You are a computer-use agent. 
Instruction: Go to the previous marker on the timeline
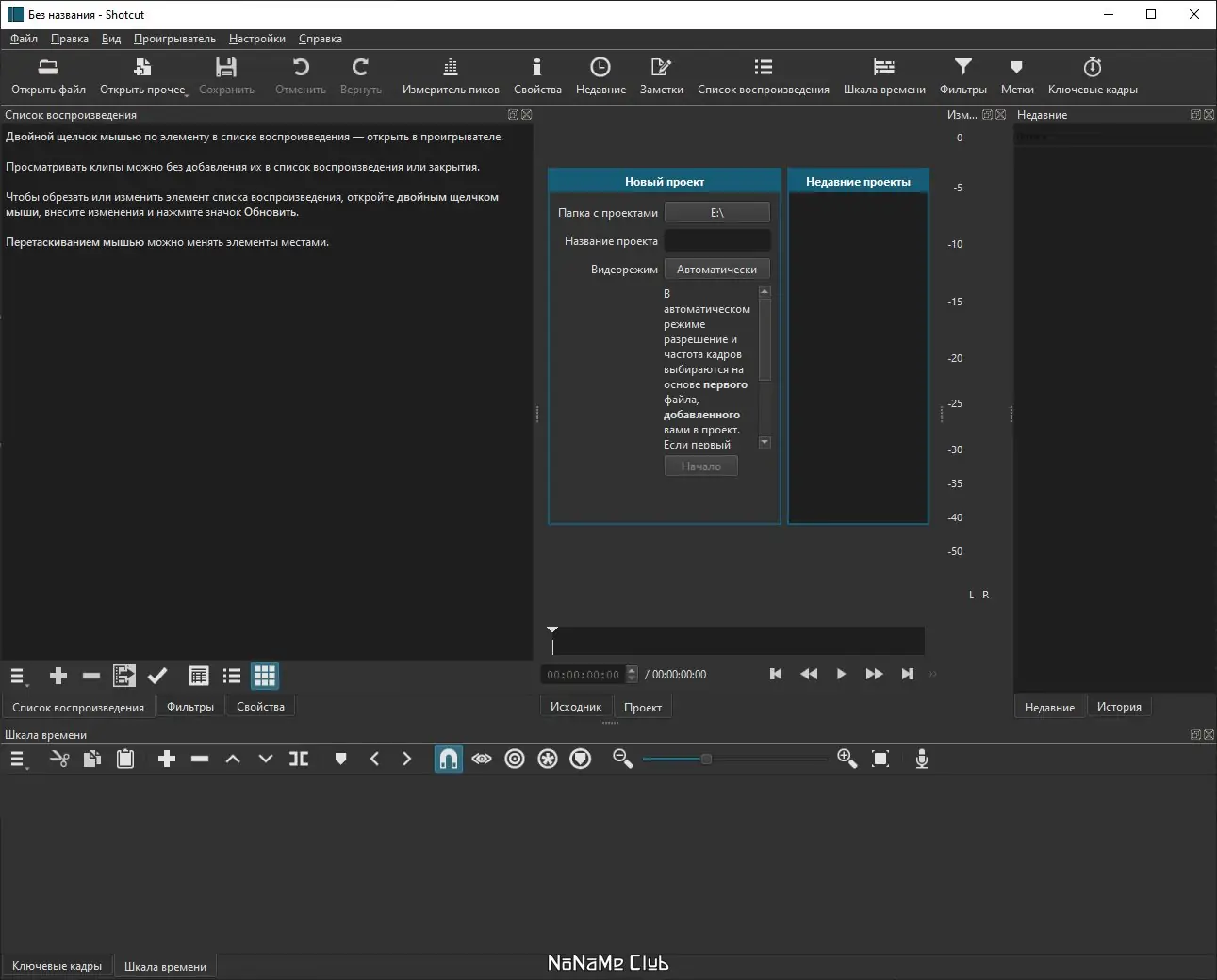374,759
